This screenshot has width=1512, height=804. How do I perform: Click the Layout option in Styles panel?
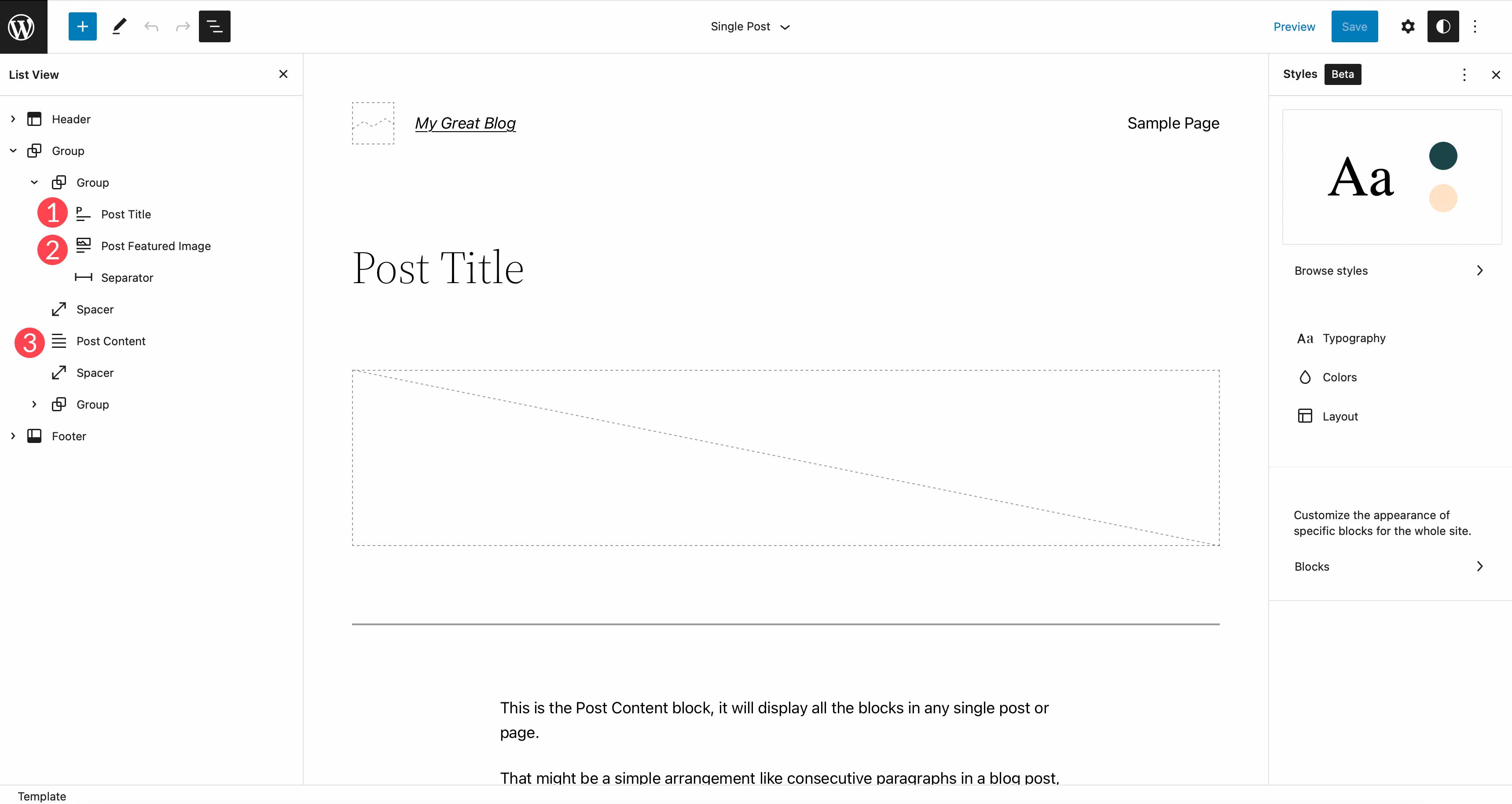[1340, 416]
